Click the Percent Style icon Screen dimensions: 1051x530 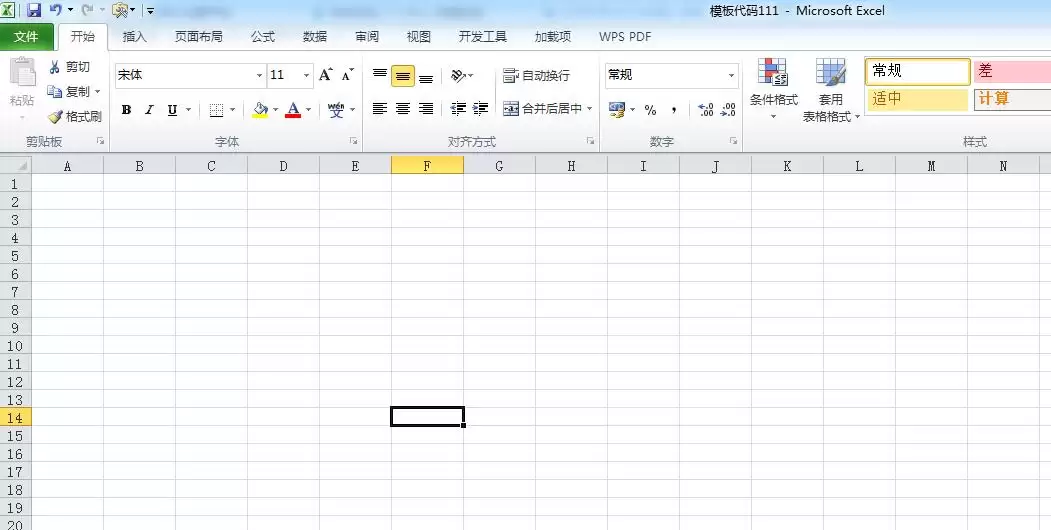click(650, 110)
